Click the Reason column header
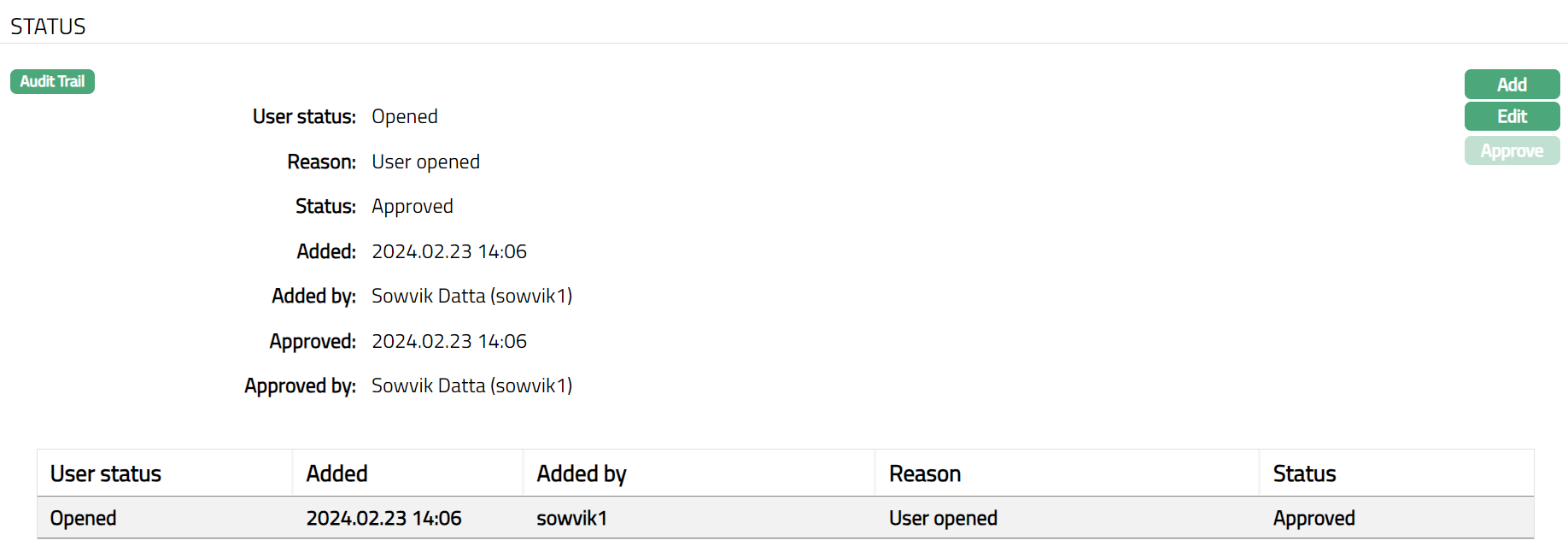This screenshot has height=547, width=1568. click(x=925, y=473)
